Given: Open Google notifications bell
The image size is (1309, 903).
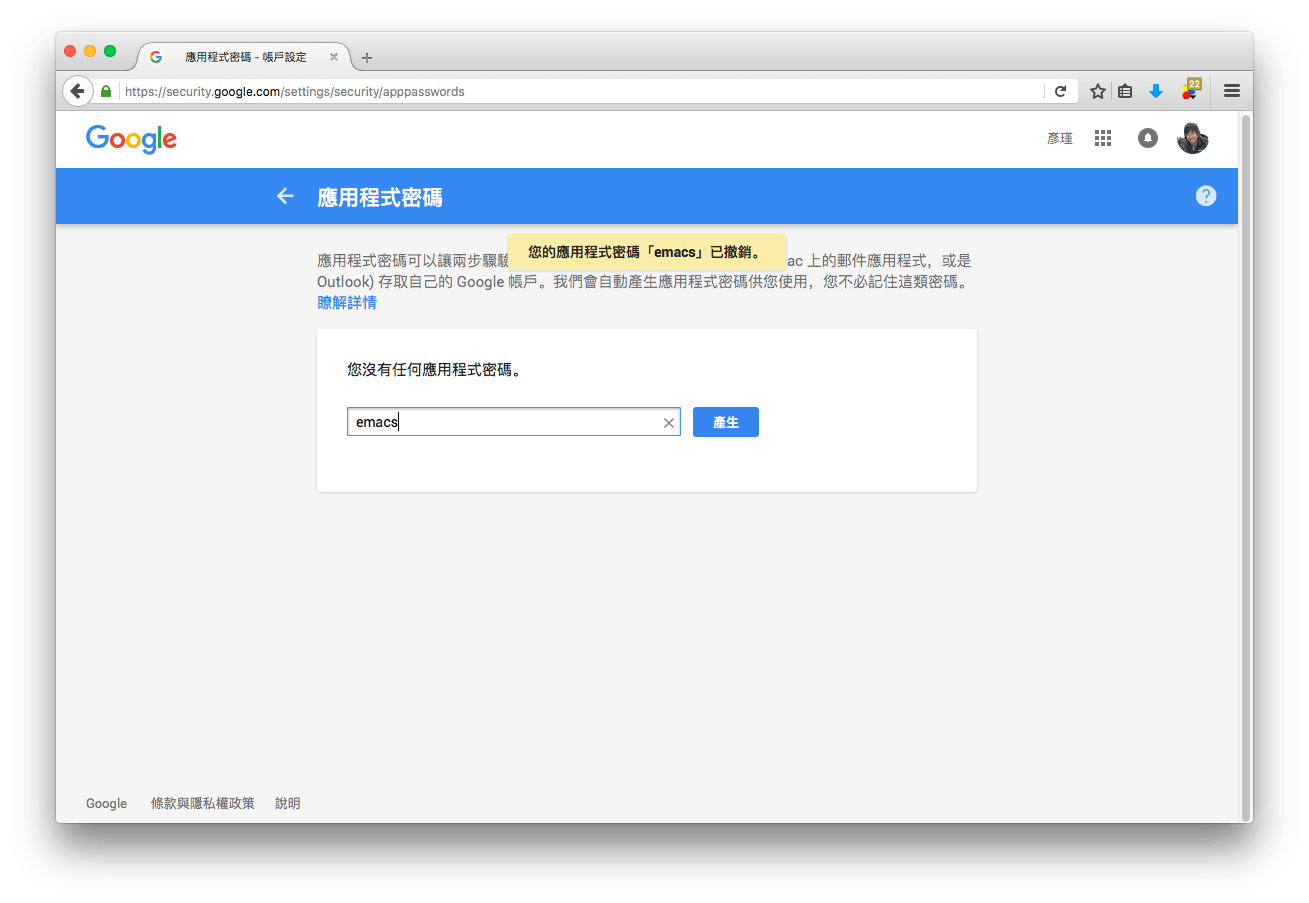Looking at the screenshot, I should (x=1148, y=138).
